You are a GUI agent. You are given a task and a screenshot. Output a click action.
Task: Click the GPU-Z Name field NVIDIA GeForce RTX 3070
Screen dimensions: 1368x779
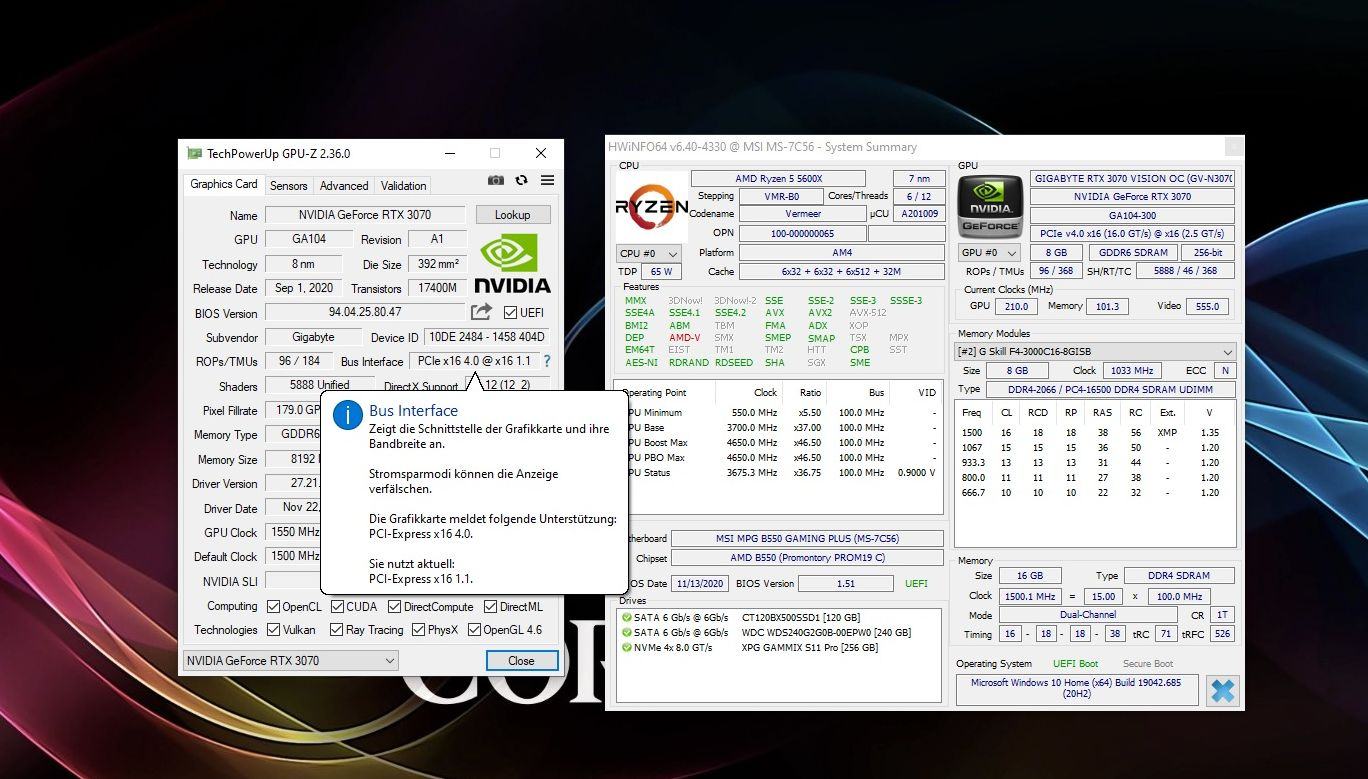coord(365,214)
